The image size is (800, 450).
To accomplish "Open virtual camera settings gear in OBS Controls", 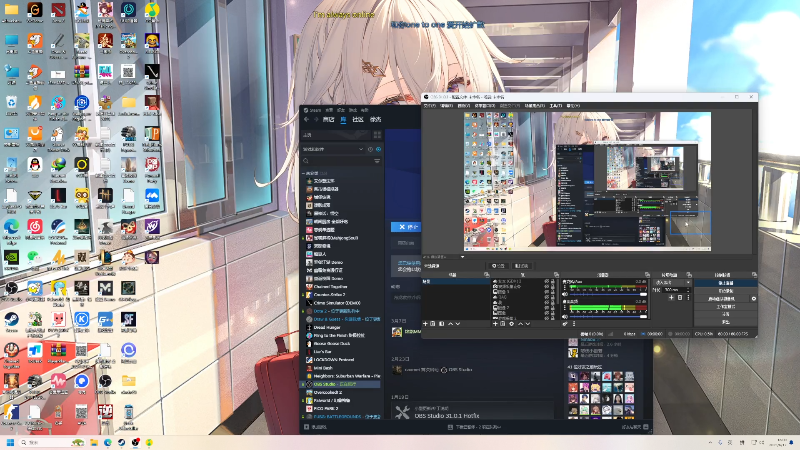I will pyautogui.click(x=754, y=298).
